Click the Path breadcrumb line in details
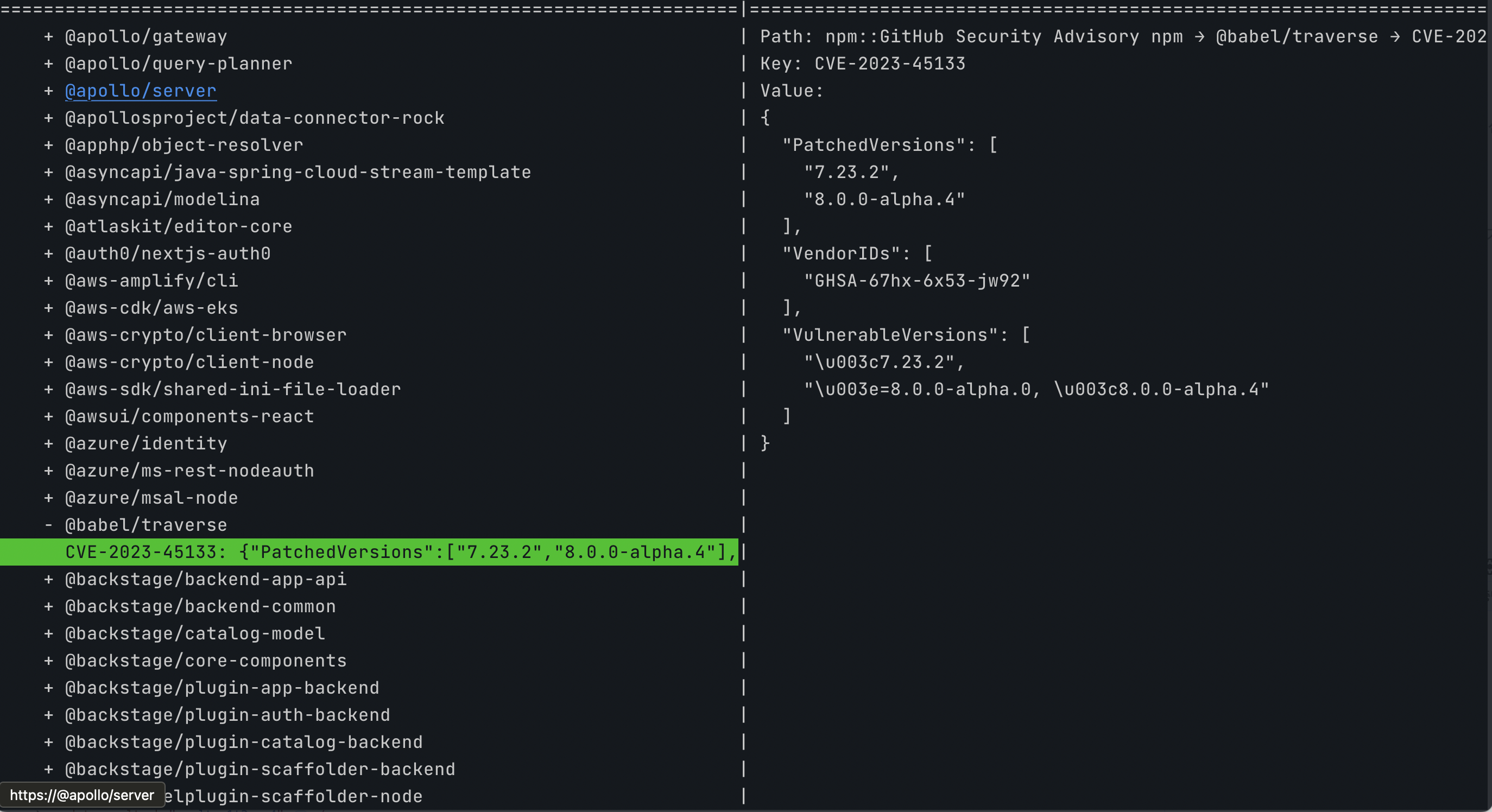Viewport: 1492px width, 812px height. coord(1123,37)
